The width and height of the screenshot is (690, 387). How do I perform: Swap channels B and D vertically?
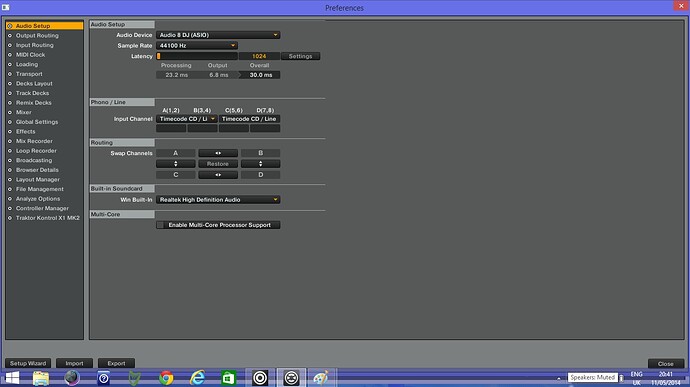tap(261, 164)
